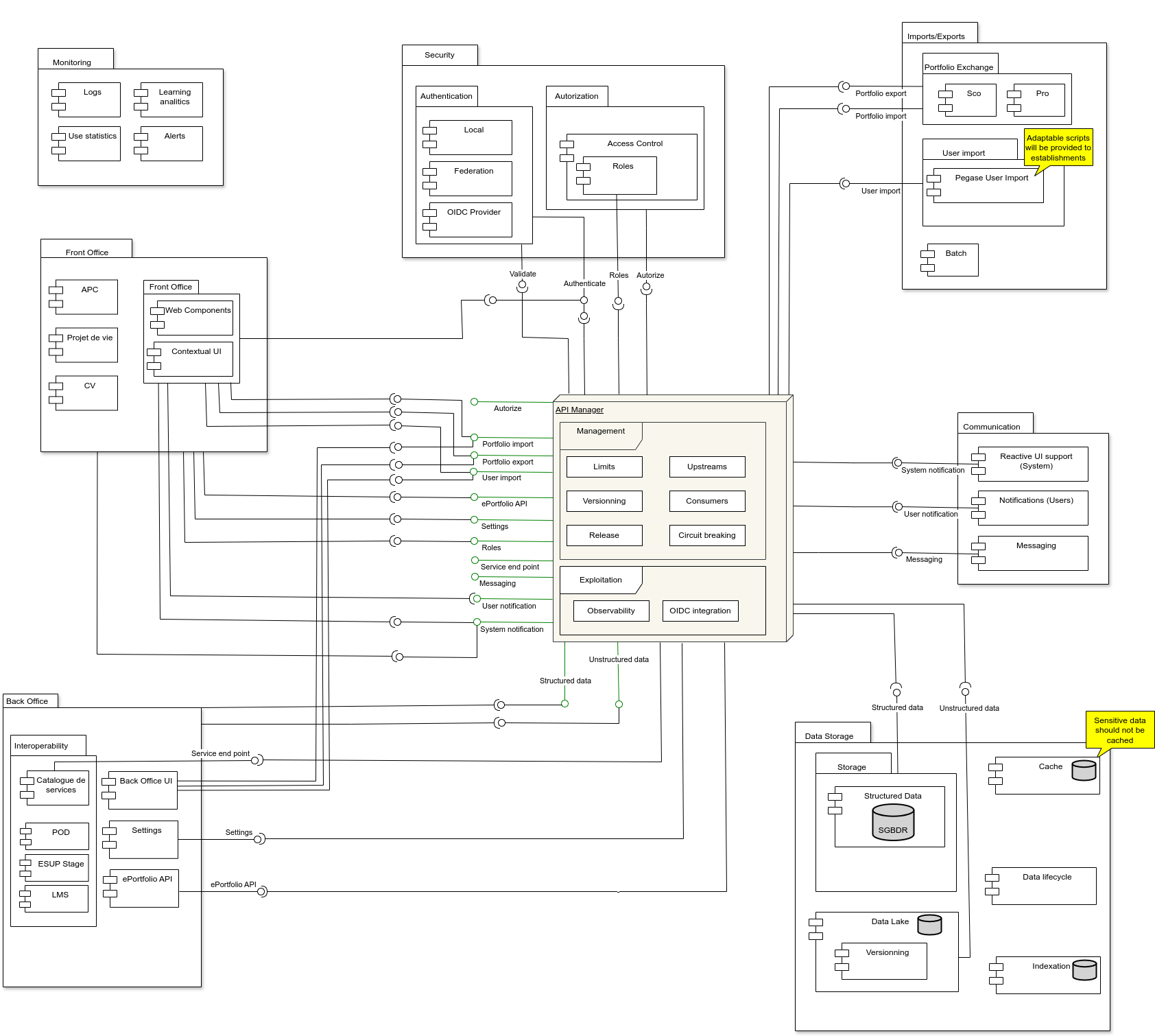1155x1036 pixels.
Task: Select the Access Control component label
Action: 635,143
